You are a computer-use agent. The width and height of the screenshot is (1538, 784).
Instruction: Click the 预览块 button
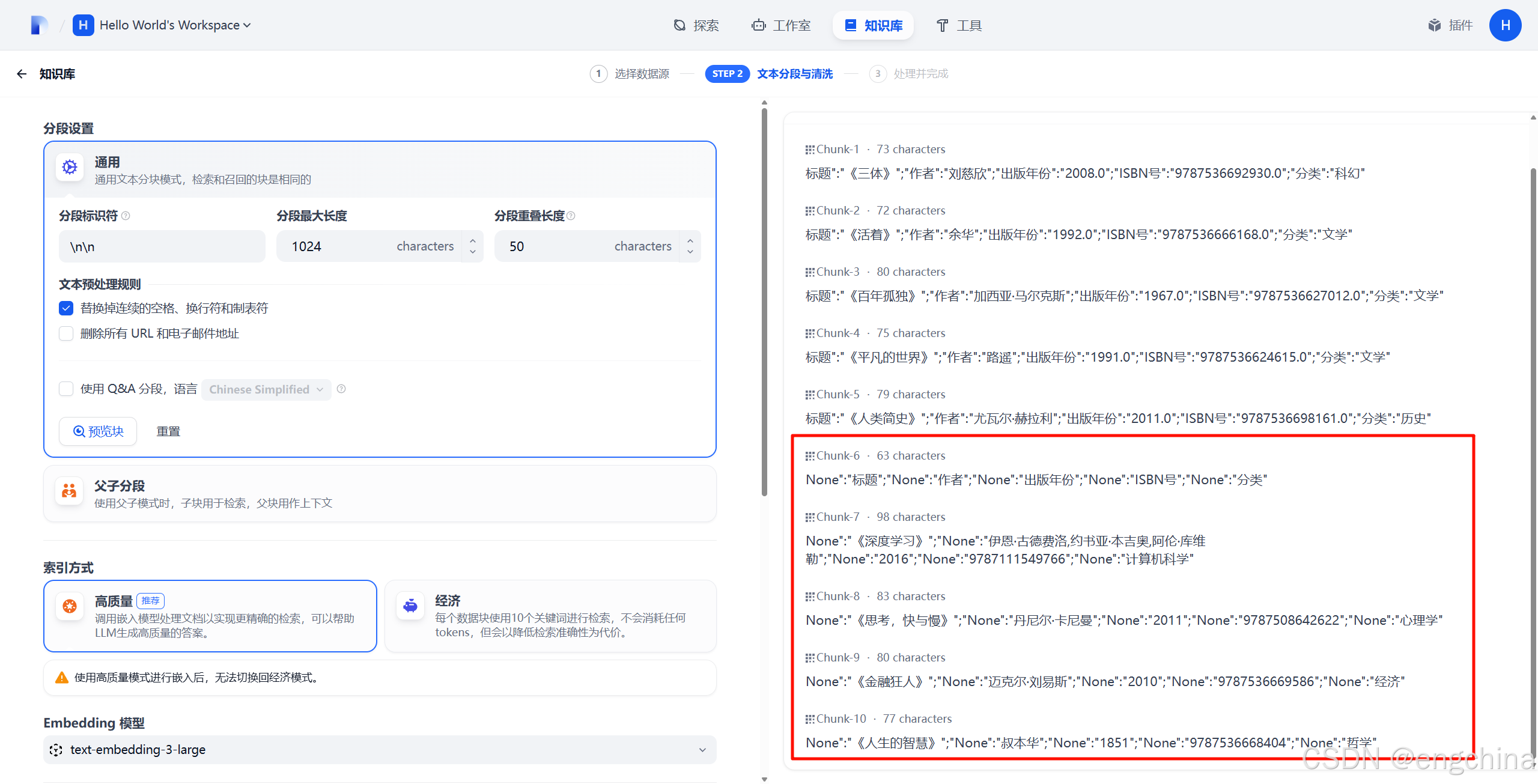tap(98, 431)
